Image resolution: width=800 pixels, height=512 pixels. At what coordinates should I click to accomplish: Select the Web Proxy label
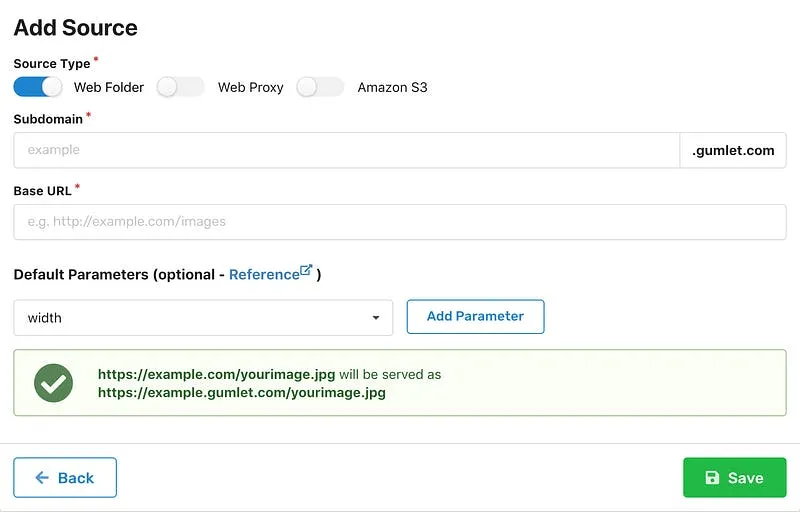click(251, 88)
